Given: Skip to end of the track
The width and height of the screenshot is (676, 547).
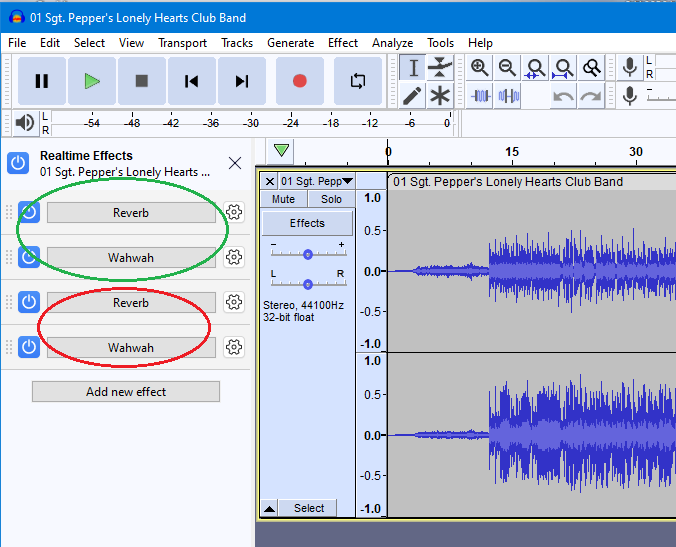Looking at the screenshot, I should pyautogui.click(x=242, y=81).
